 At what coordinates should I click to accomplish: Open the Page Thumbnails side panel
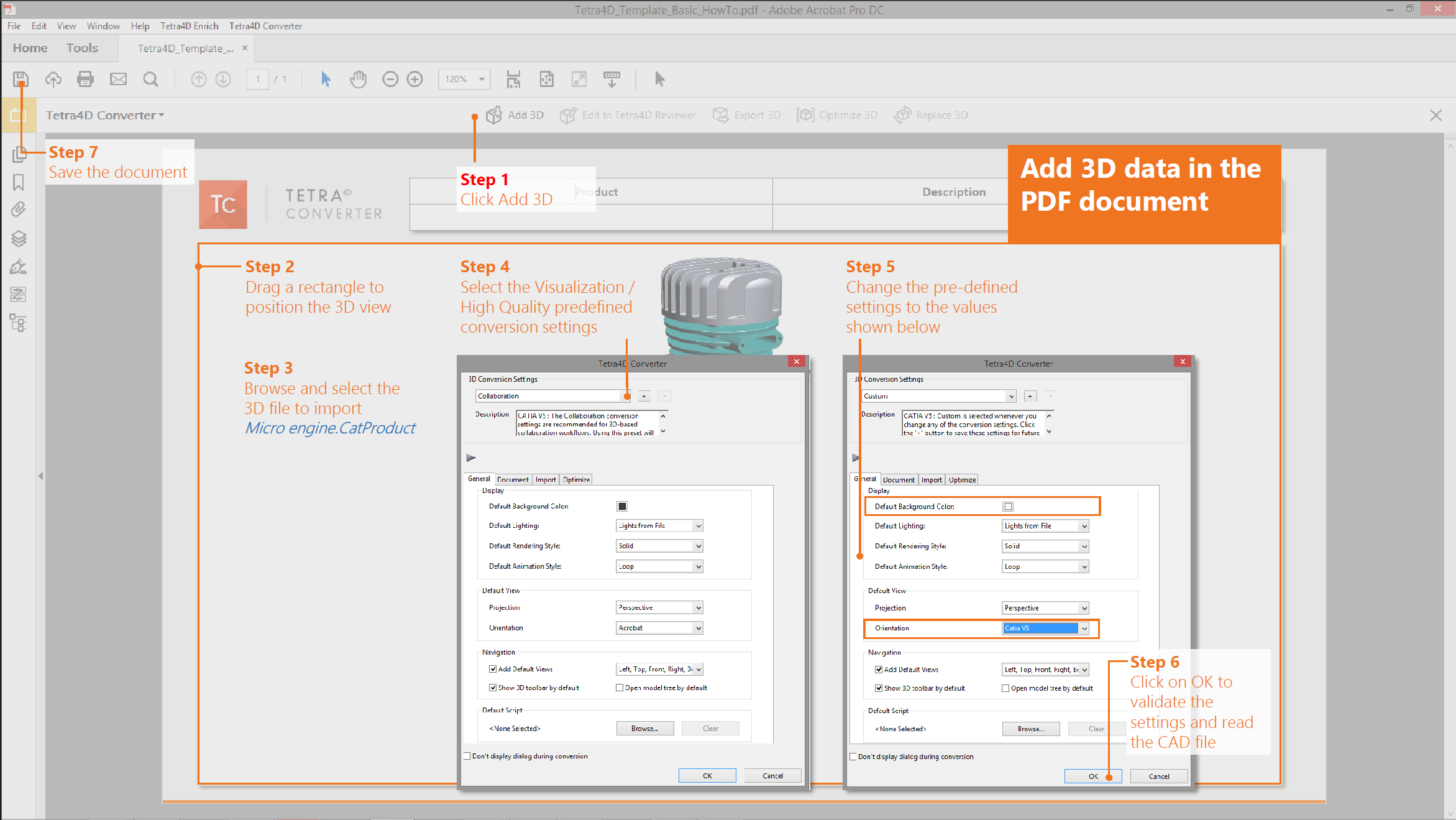click(x=19, y=154)
